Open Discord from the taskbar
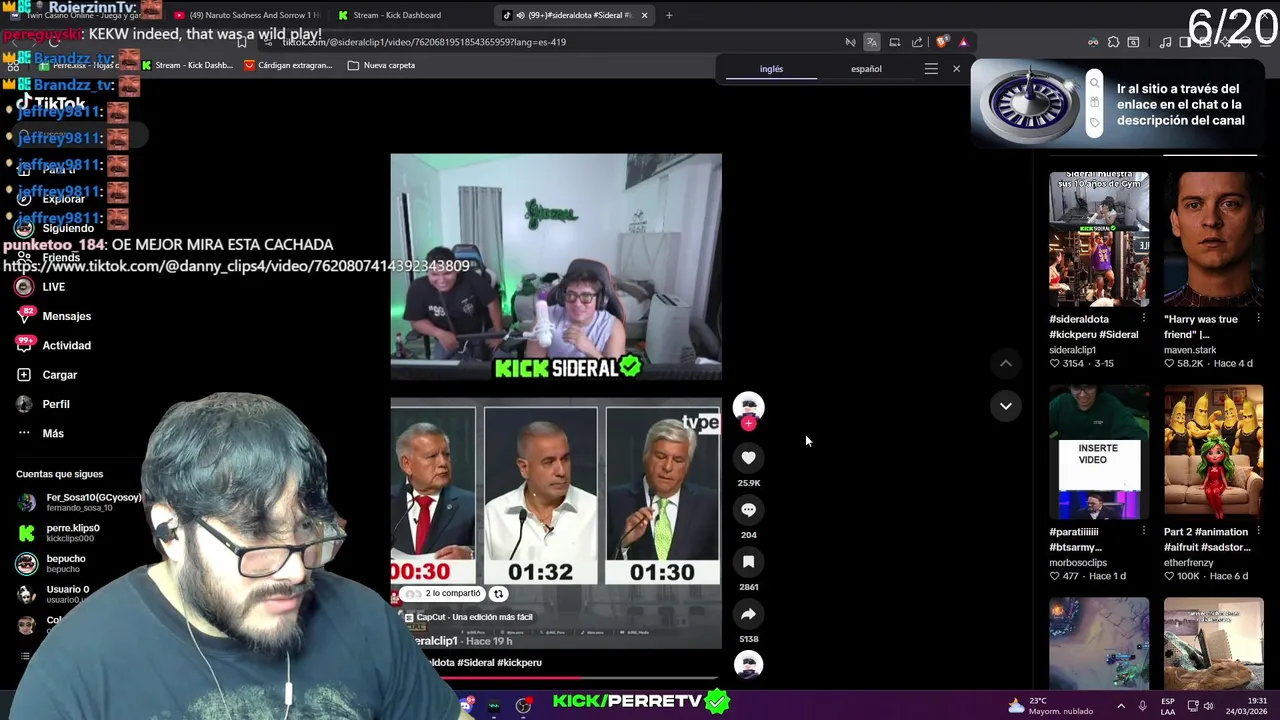The height and width of the screenshot is (720, 1280). tap(466, 705)
